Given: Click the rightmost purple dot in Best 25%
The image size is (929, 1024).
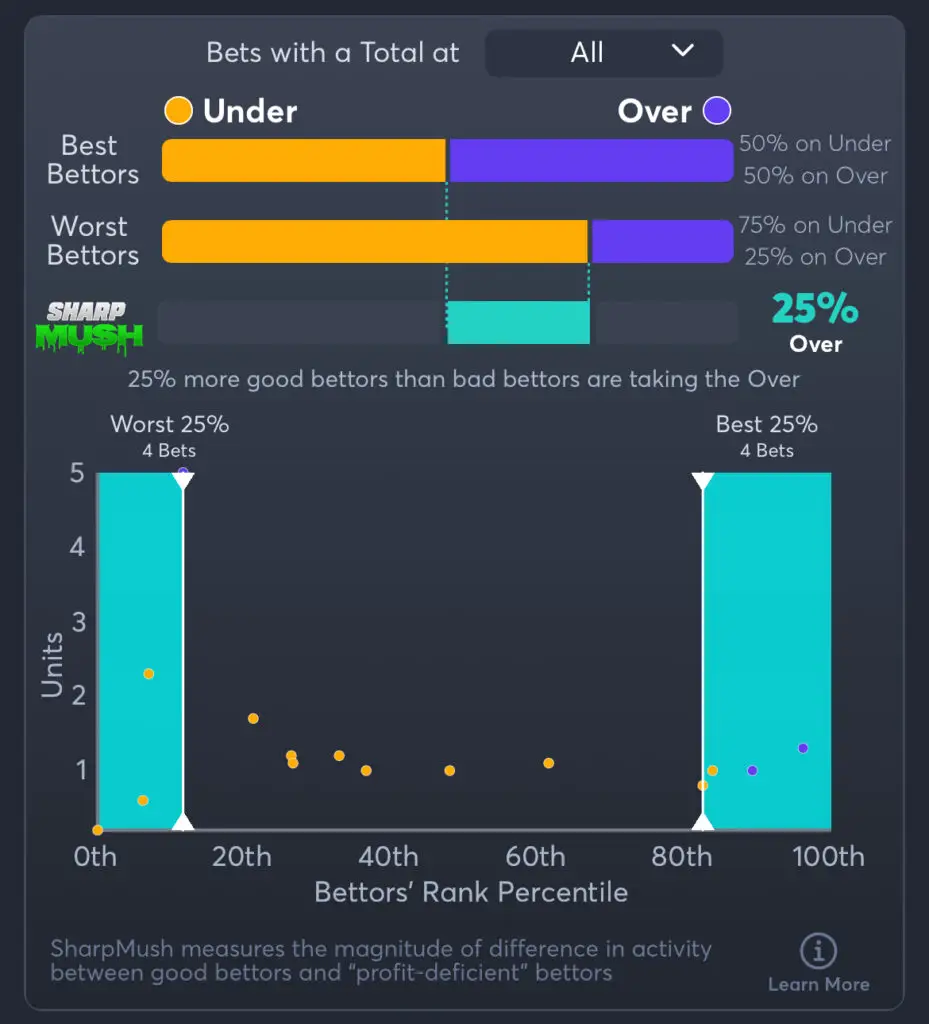Looking at the screenshot, I should tap(803, 748).
